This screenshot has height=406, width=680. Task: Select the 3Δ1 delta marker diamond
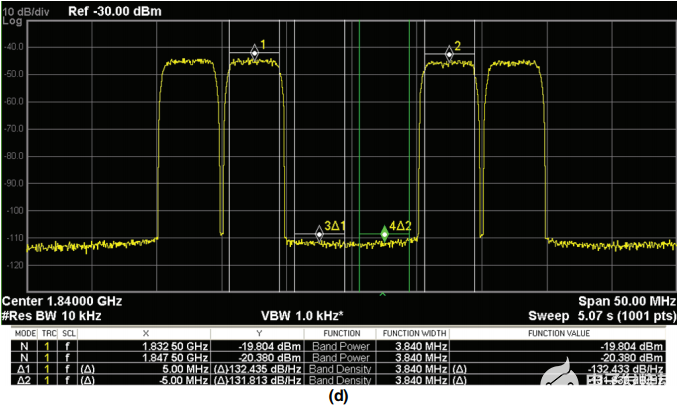pos(319,234)
